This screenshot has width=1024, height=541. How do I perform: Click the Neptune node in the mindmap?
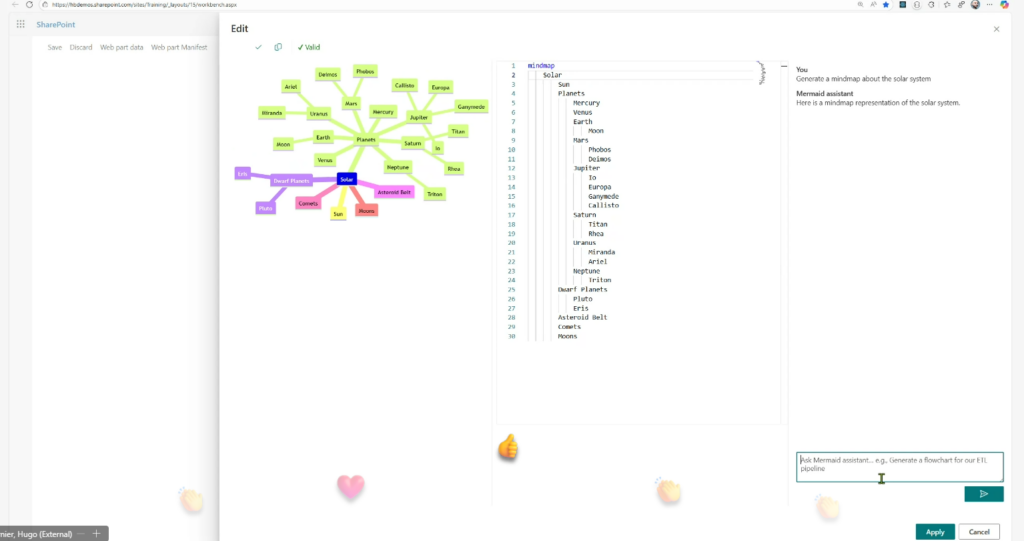click(398, 167)
